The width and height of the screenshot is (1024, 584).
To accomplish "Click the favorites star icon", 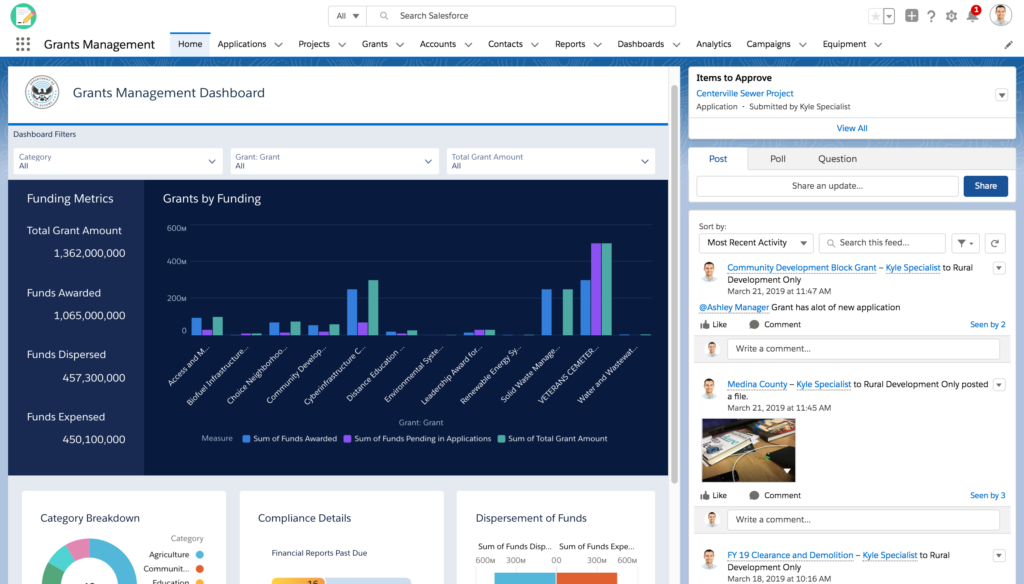I will tap(875, 16).
